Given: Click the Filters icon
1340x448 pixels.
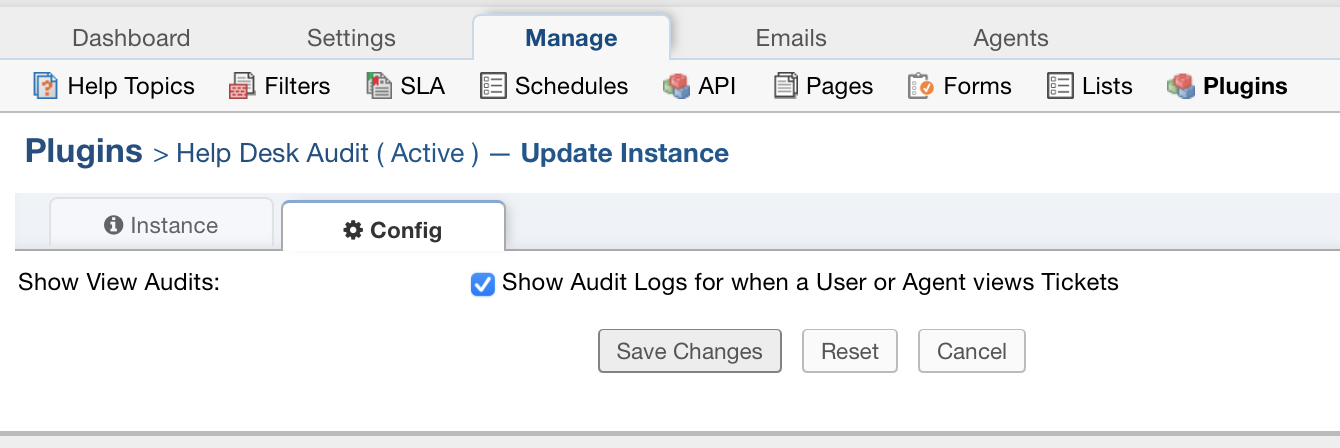Looking at the screenshot, I should (242, 86).
